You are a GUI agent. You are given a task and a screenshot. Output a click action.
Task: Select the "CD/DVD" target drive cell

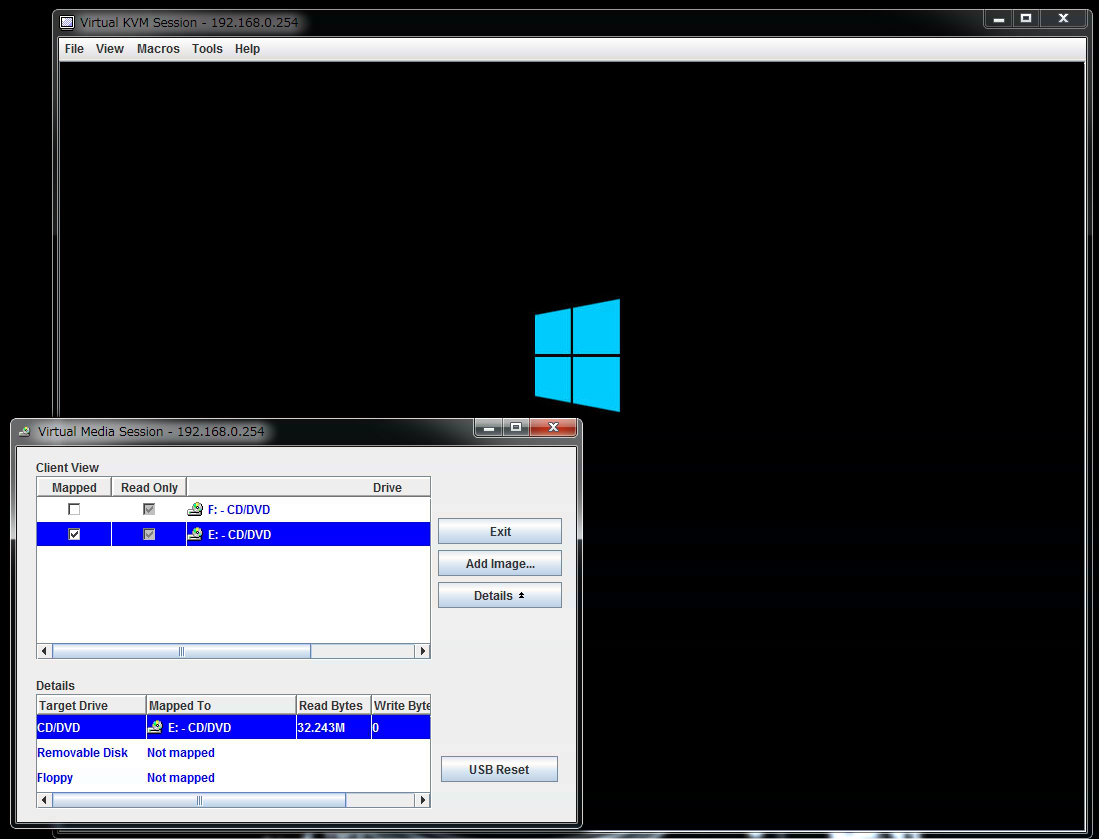91,728
